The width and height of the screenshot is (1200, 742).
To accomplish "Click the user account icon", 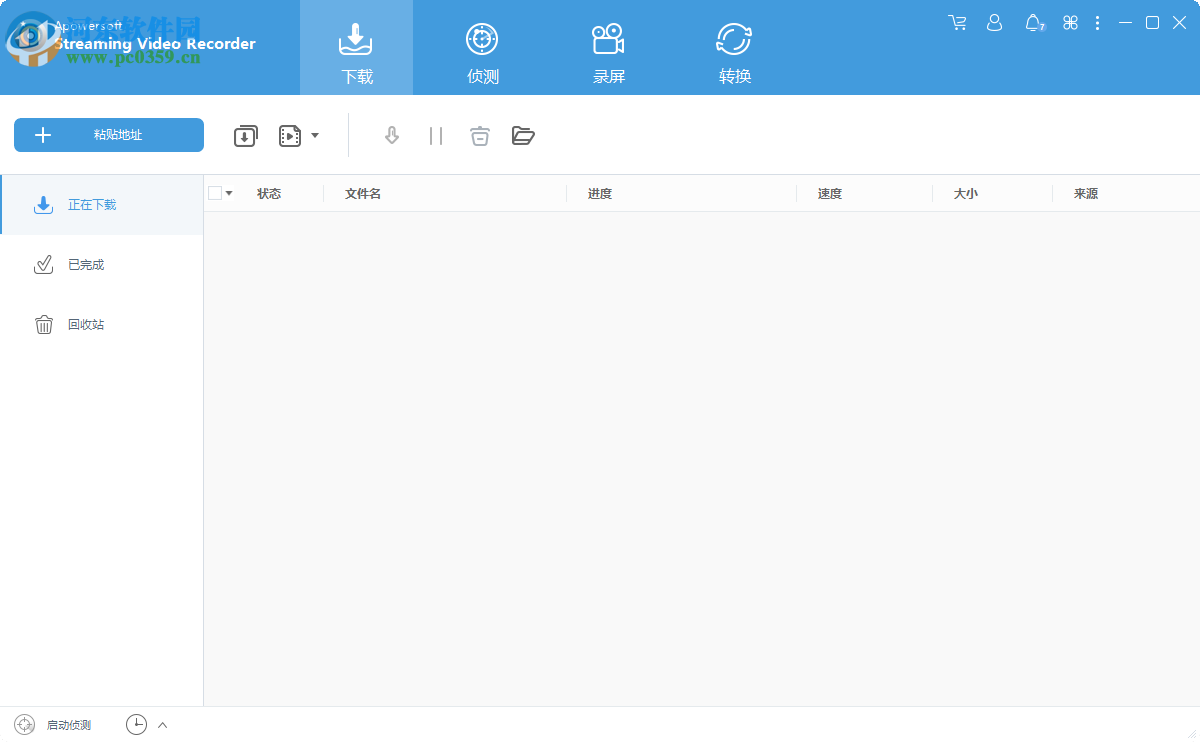I will pos(994,22).
